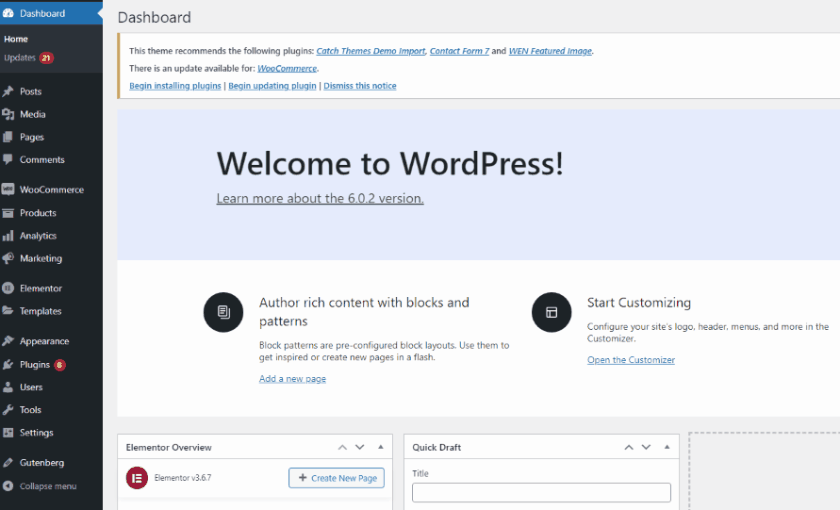The image size is (840, 510).
Task: Click the Collapse menu arrow icon
Action: (x=8, y=486)
